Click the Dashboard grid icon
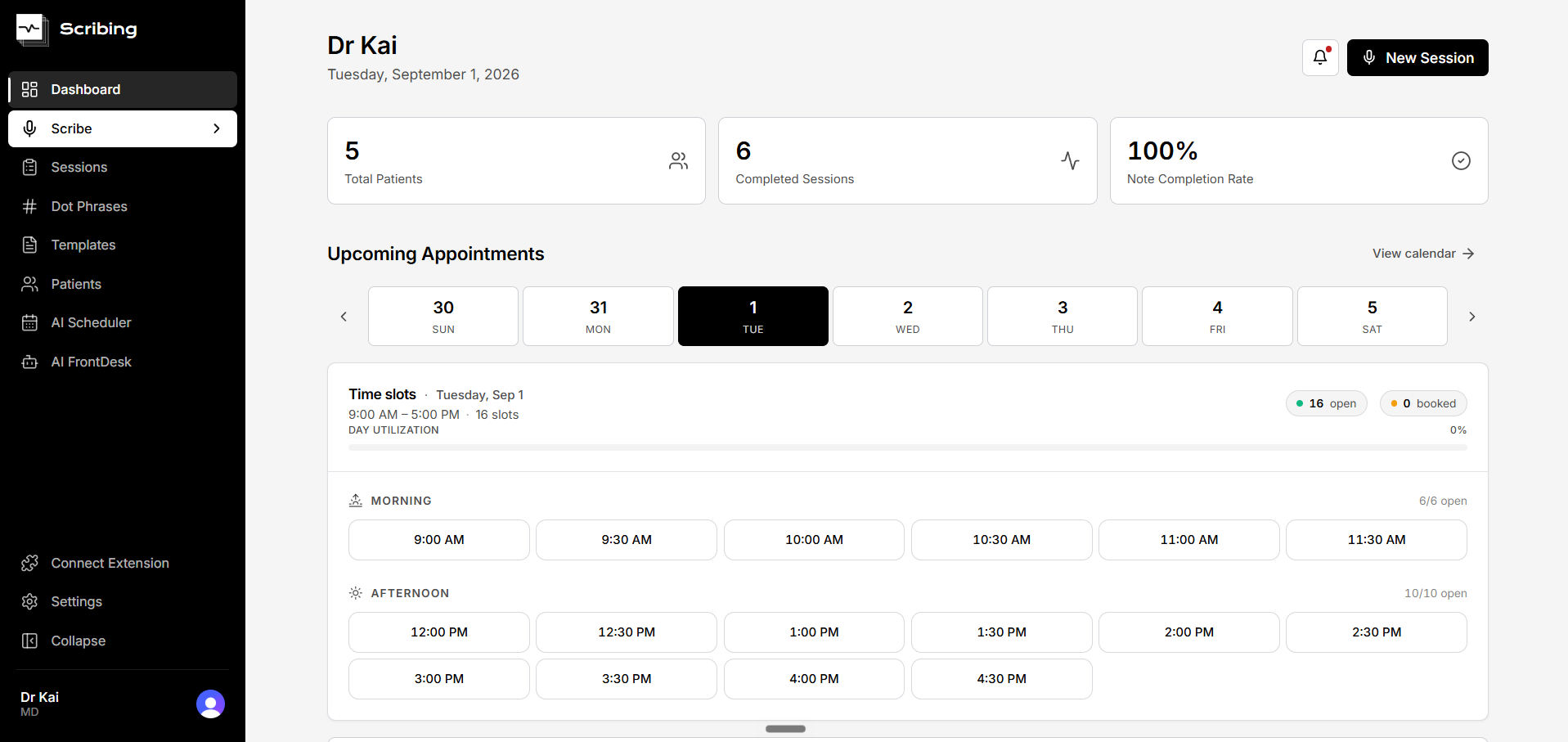 click(x=29, y=89)
